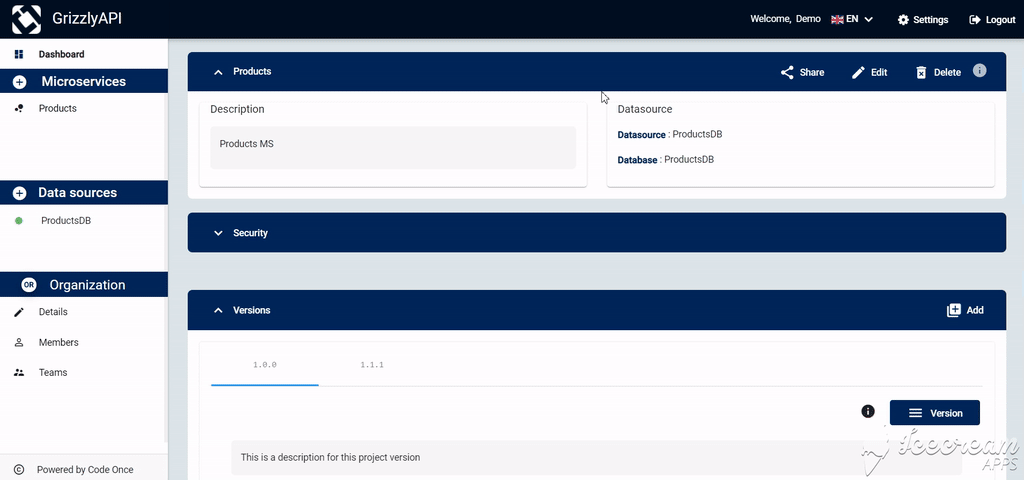Click the Welcome, Demo user text

(785, 19)
